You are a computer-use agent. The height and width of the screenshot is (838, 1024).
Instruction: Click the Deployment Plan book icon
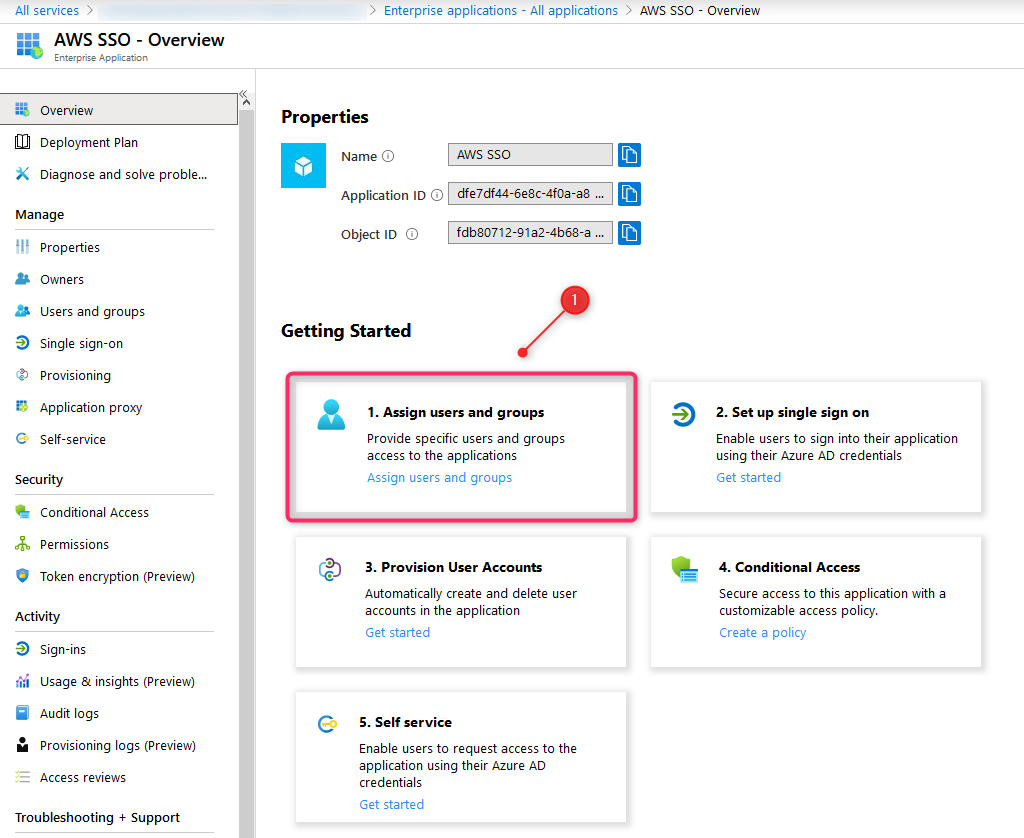[22, 141]
